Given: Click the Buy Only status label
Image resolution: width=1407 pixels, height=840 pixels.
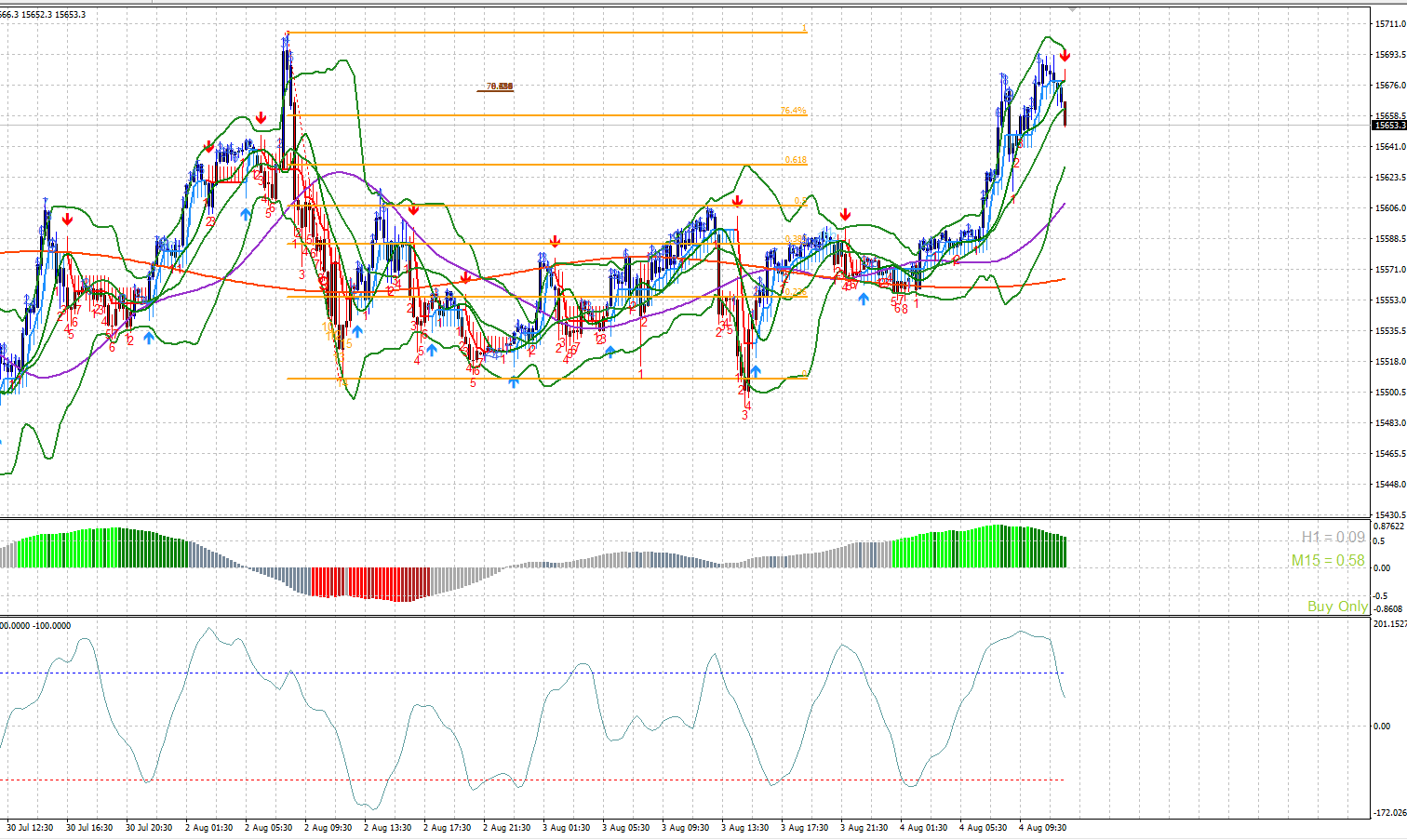Looking at the screenshot, I should pos(1337,606).
